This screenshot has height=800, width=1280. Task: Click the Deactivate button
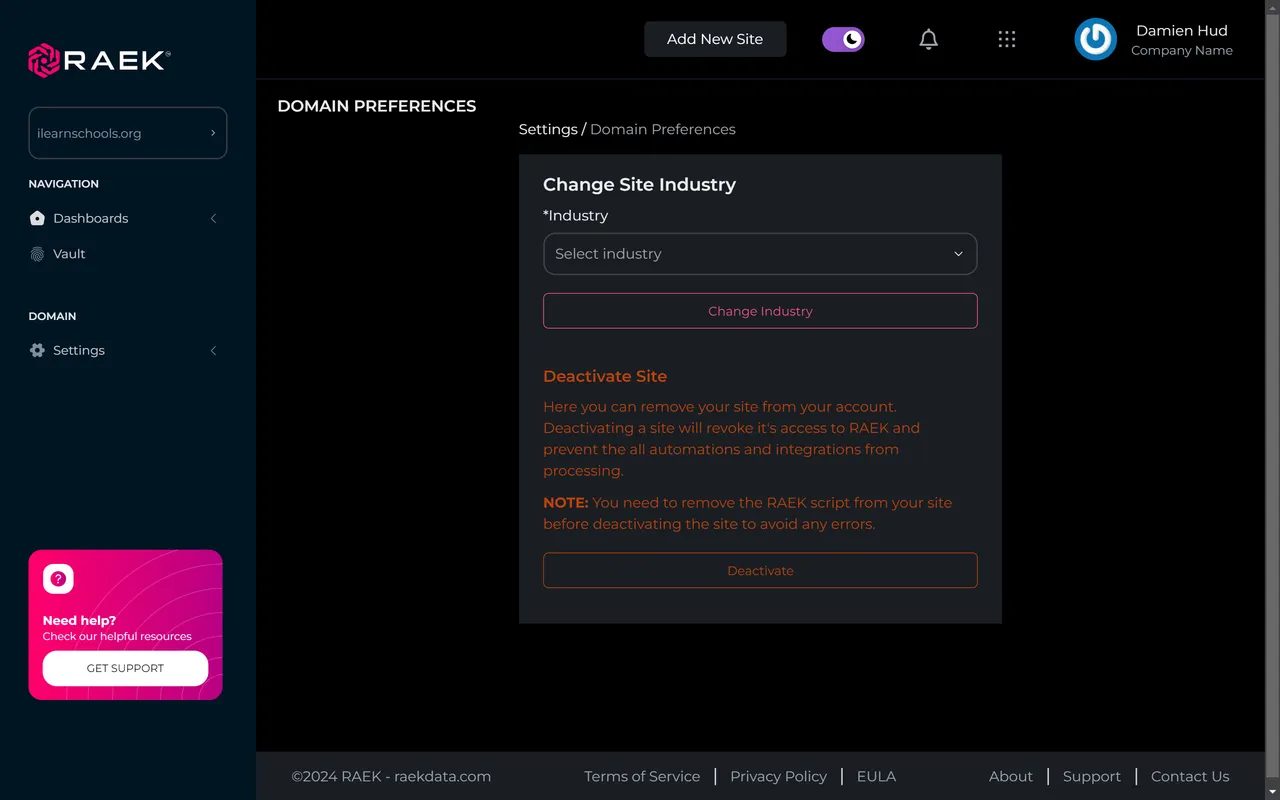click(x=760, y=570)
